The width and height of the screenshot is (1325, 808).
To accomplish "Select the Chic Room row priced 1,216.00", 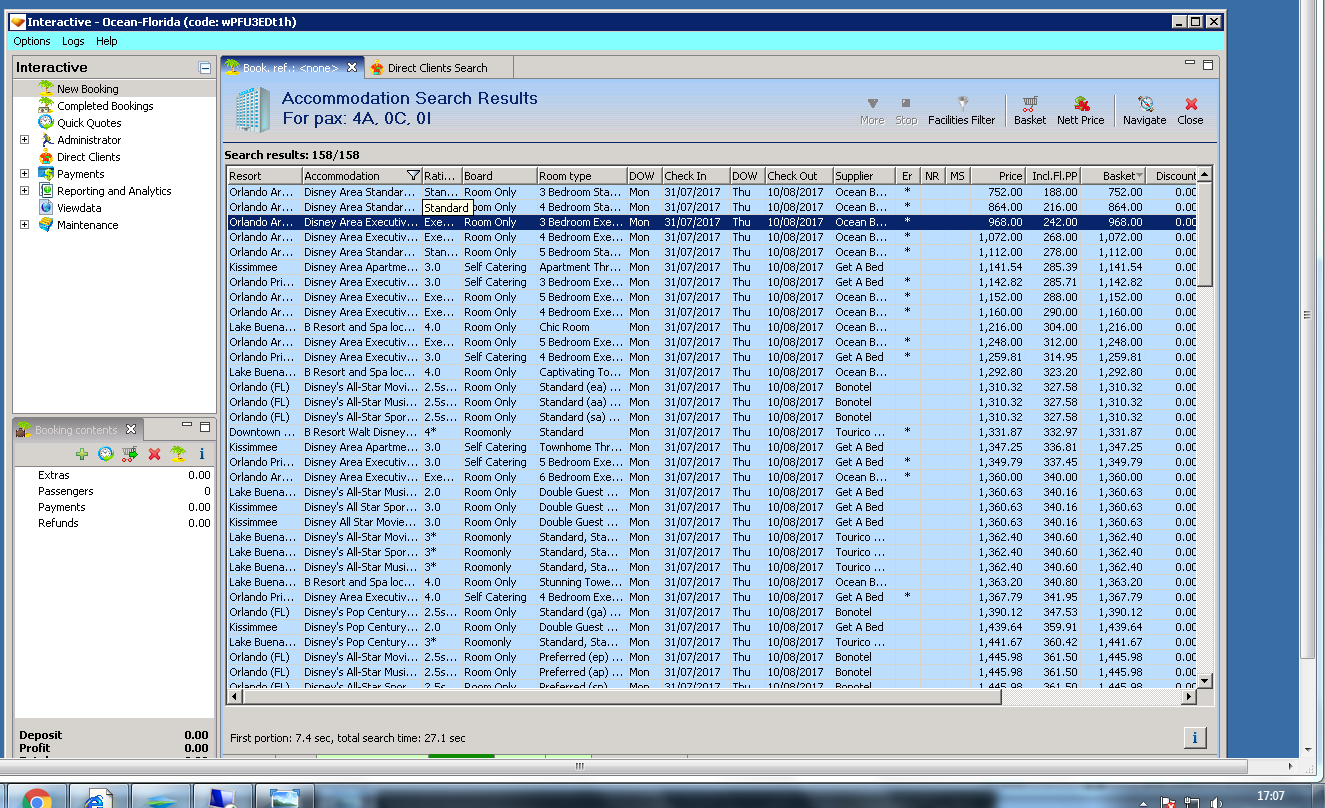I will 713,327.
